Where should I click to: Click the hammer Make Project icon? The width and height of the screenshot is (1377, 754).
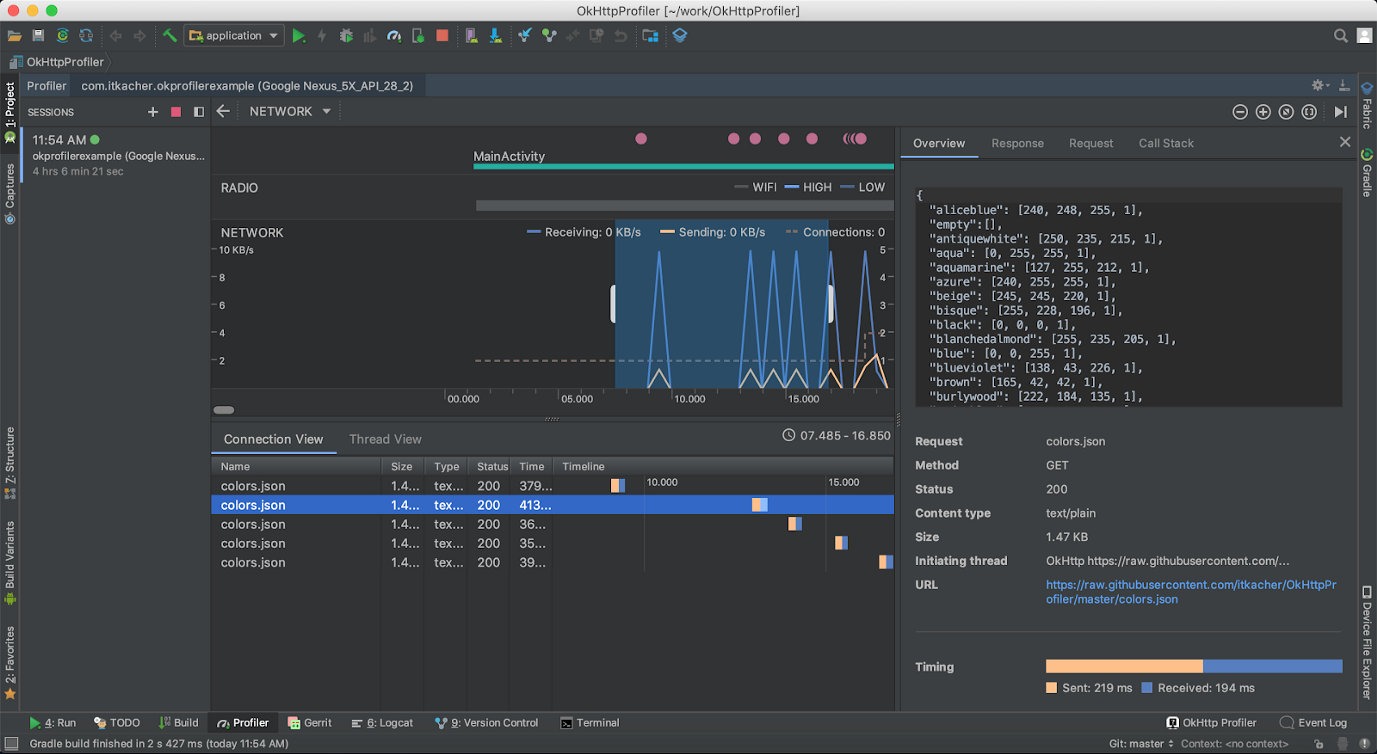click(x=170, y=36)
